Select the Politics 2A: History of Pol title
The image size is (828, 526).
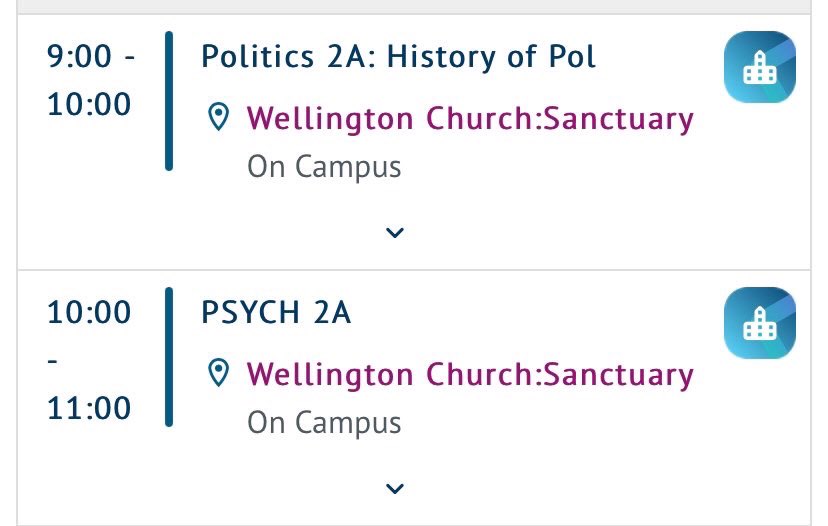coord(399,57)
